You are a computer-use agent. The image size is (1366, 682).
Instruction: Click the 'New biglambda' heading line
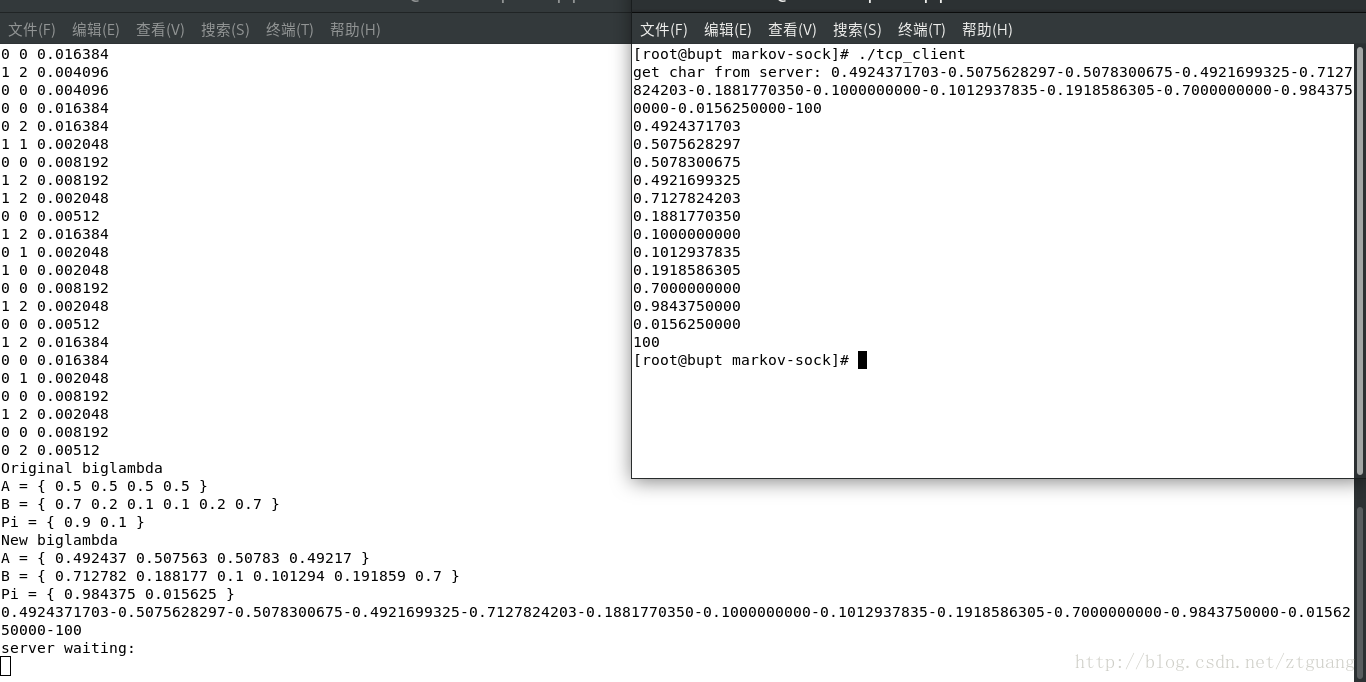(59, 540)
